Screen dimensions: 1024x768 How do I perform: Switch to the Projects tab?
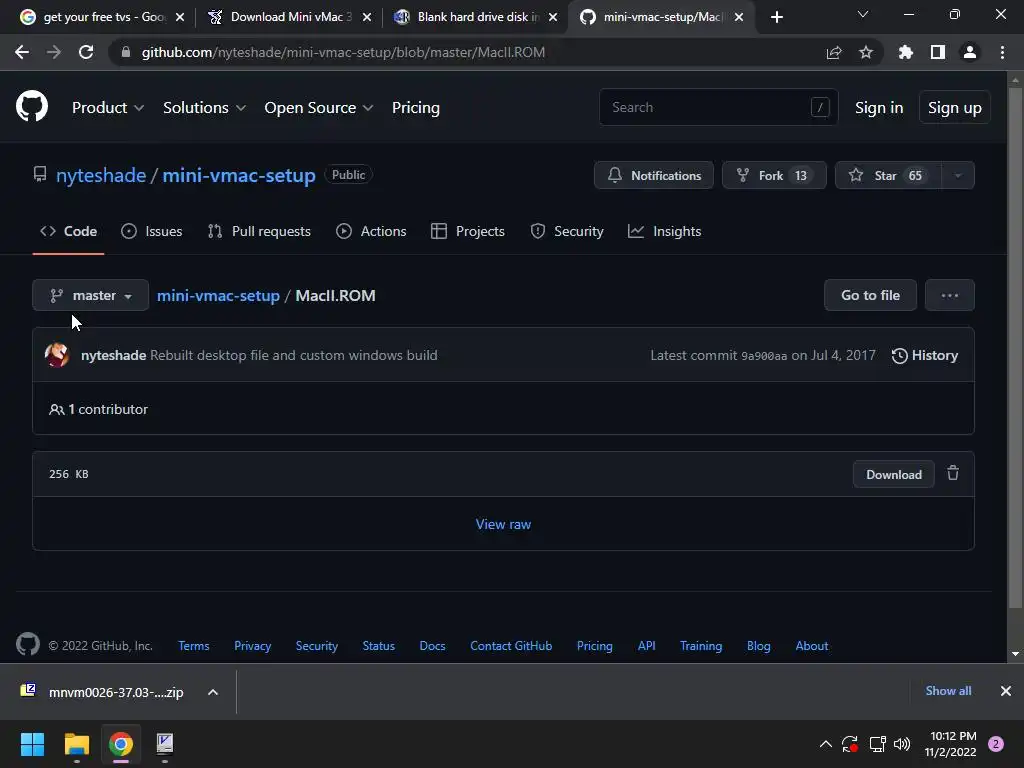(468, 231)
